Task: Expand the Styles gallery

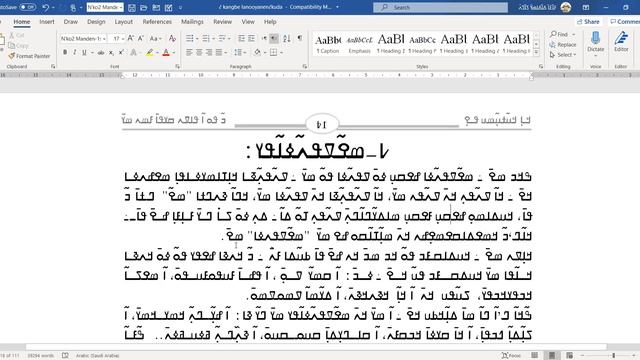Action: tap(536, 53)
